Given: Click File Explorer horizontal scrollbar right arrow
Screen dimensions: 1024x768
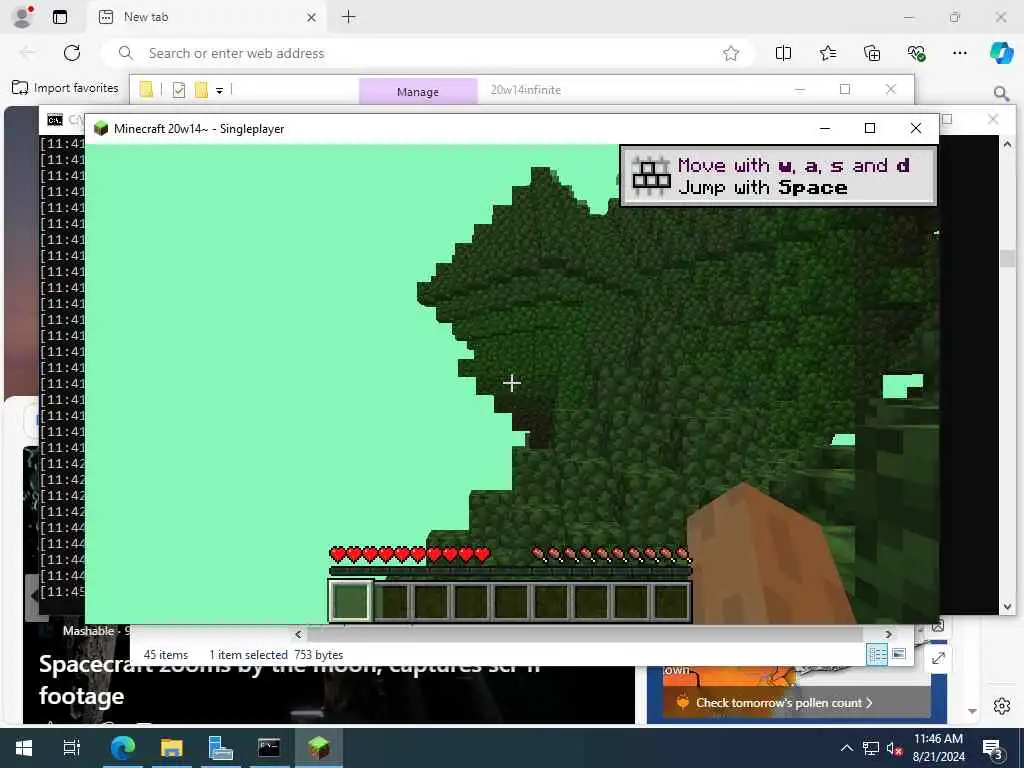Looking at the screenshot, I should [x=888, y=634].
